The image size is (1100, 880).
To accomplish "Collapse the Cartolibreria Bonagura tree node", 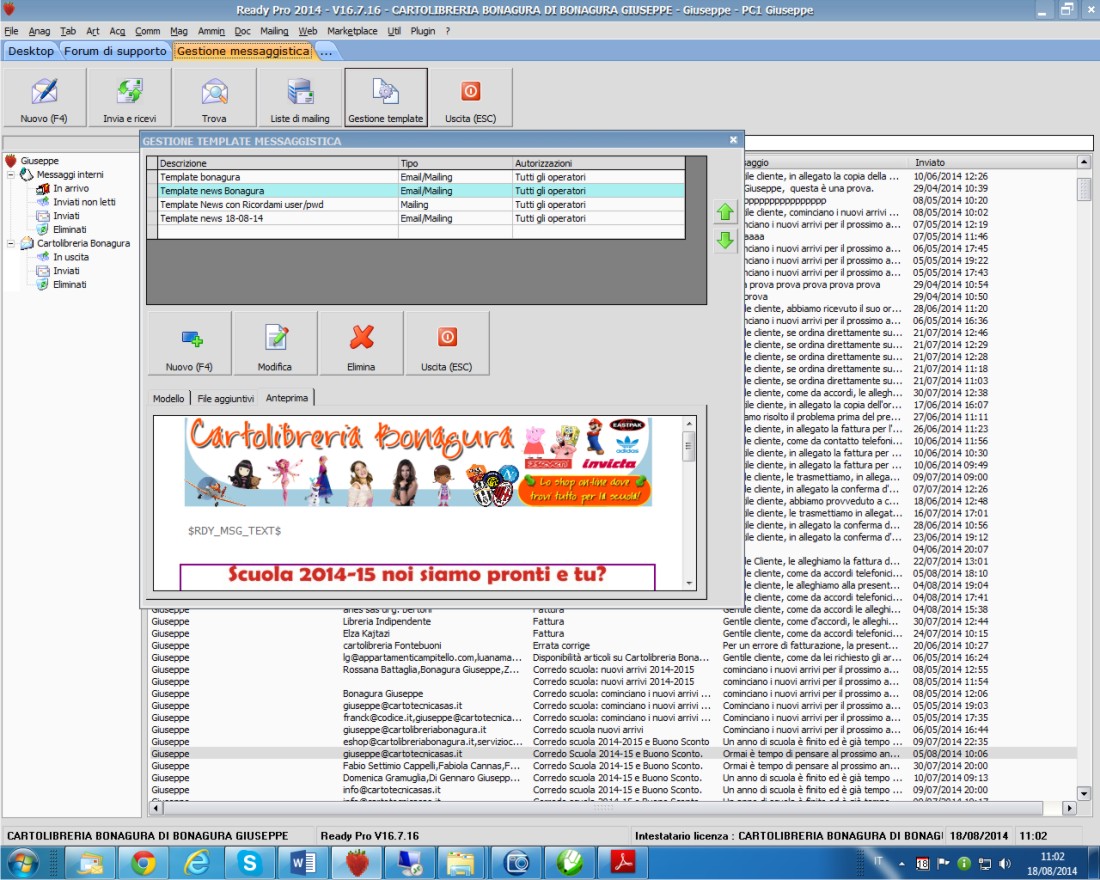I will pyautogui.click(x=11, y=244).
